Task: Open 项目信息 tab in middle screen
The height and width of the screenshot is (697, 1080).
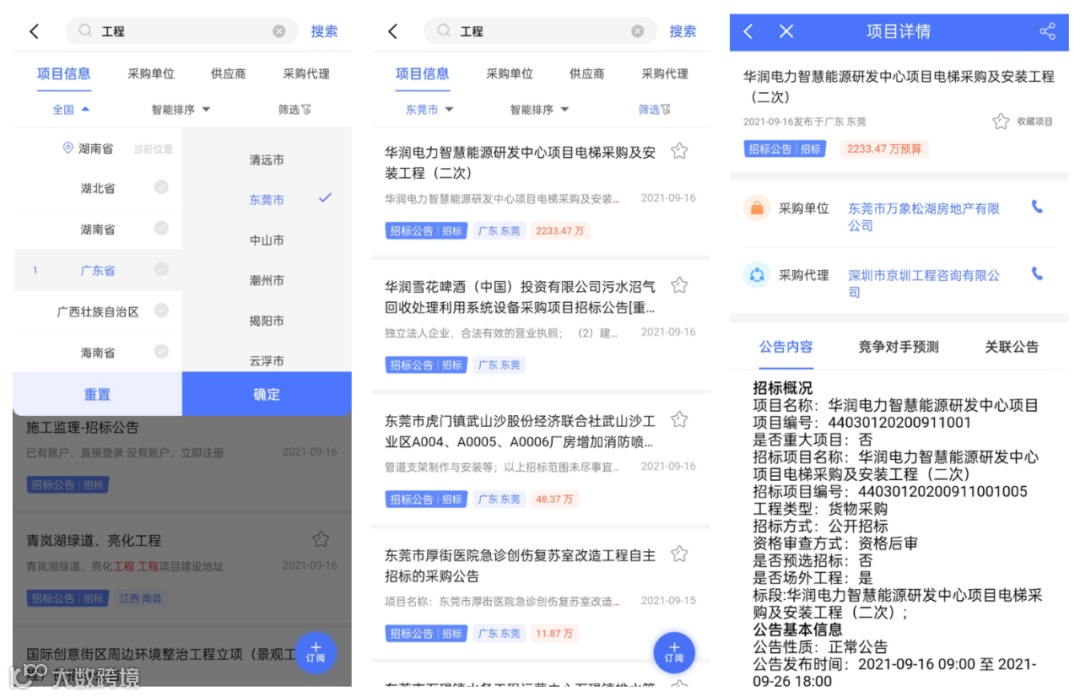Action: [422, 74]
